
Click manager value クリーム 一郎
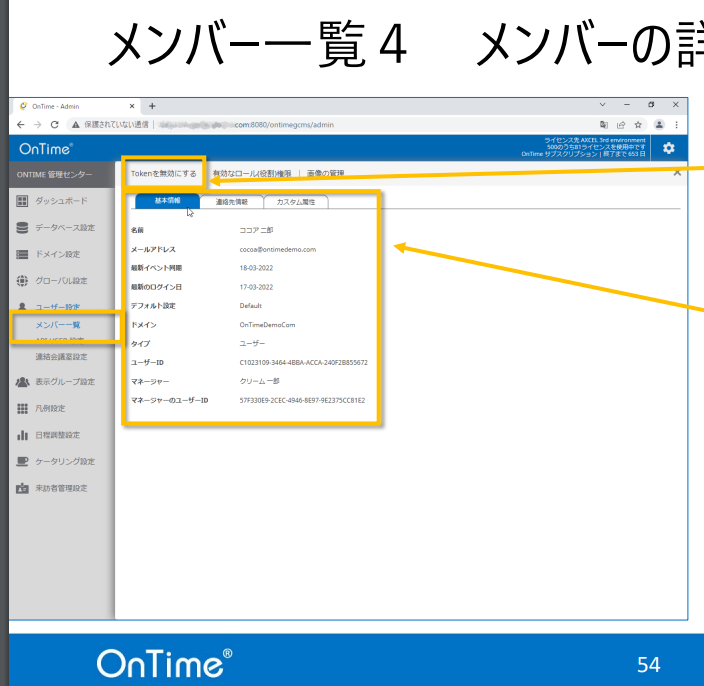pyautogui.click(x=260, y=381)
